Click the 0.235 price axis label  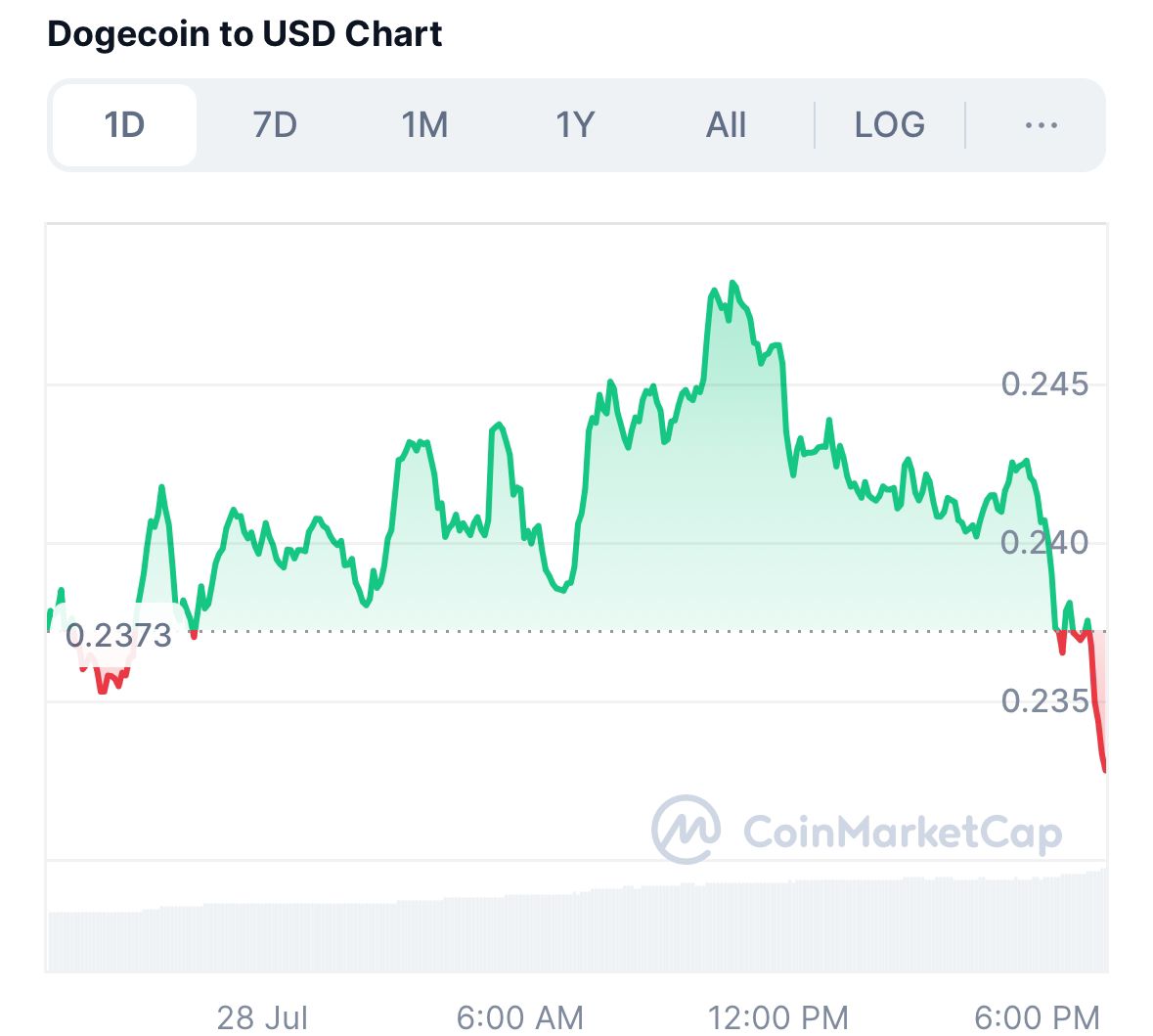pos(1044,701)
